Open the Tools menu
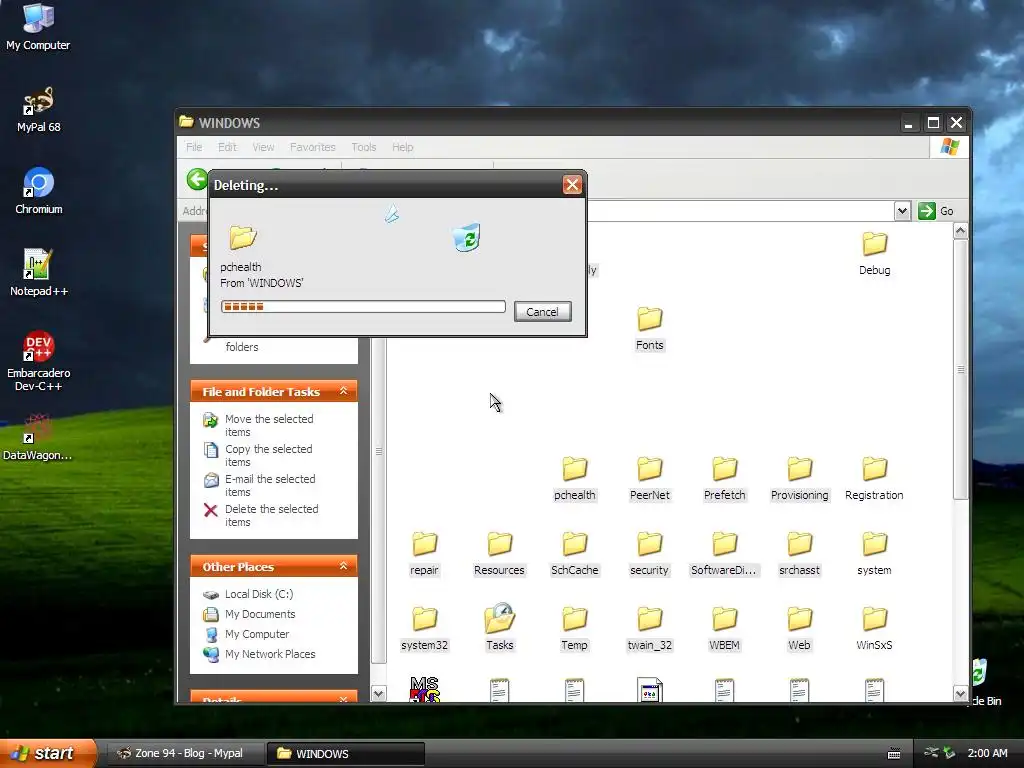The width and height of the screenshot is (1024, 768). click(363, 147)
